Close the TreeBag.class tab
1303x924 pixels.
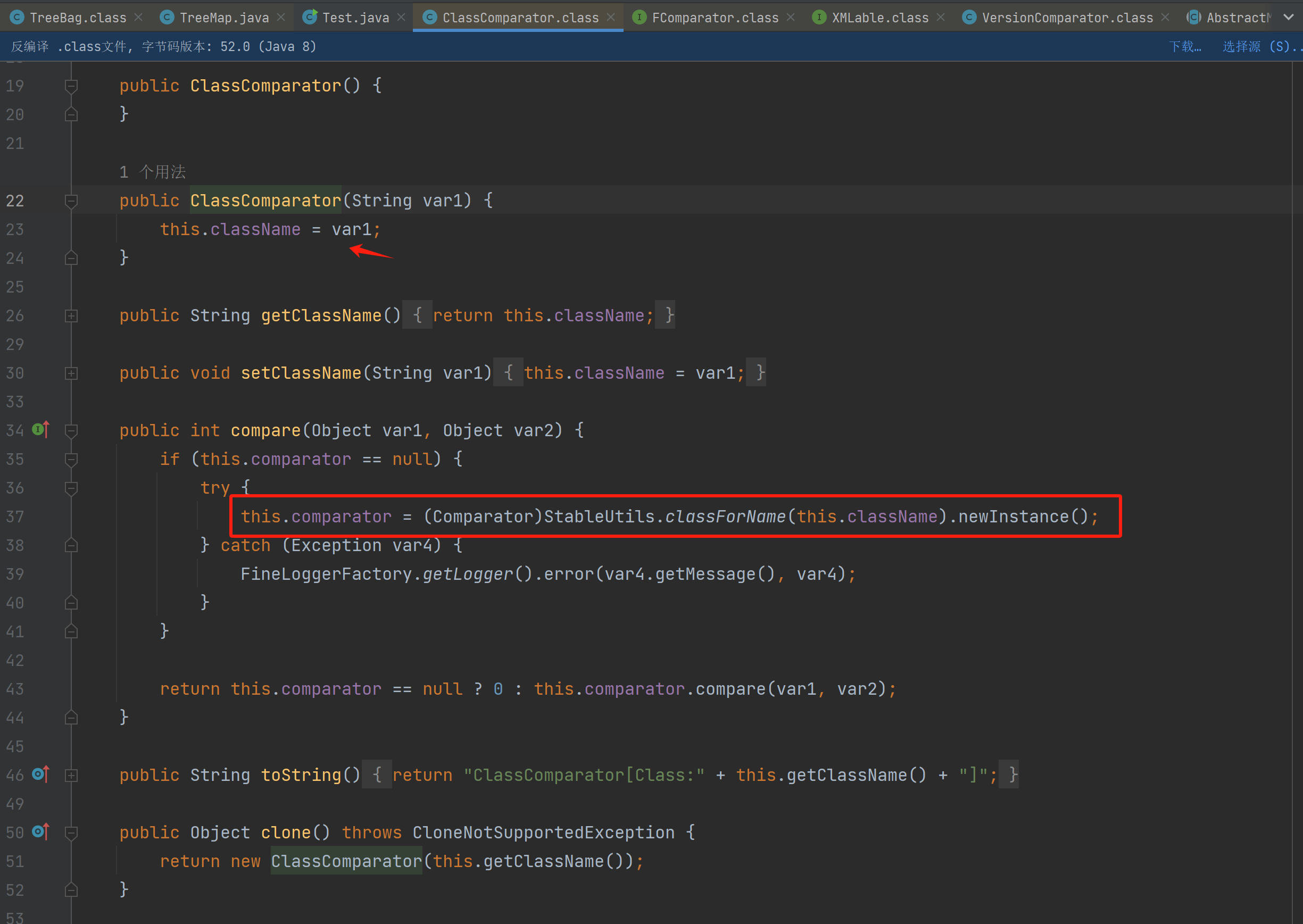click(x=138, y=18)
